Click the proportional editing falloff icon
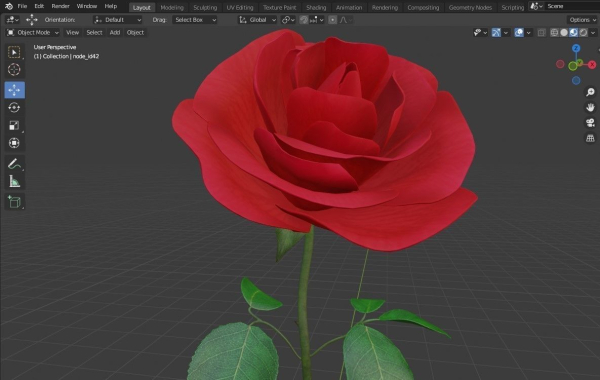 346,20
